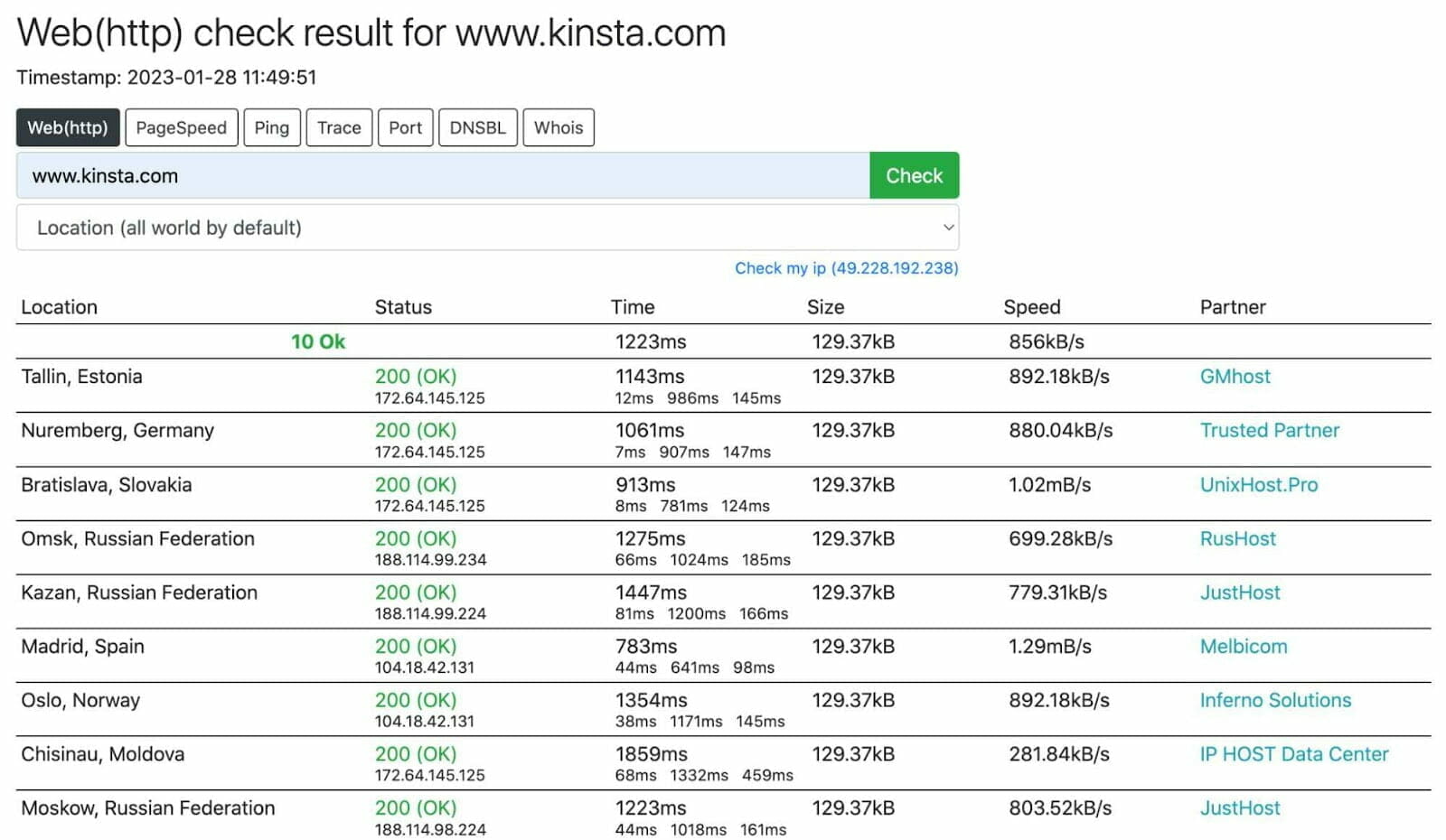Click the 779.31kB/s speed value
The height and width of the screenshot is (840, 1446).
coord(1057,593)
